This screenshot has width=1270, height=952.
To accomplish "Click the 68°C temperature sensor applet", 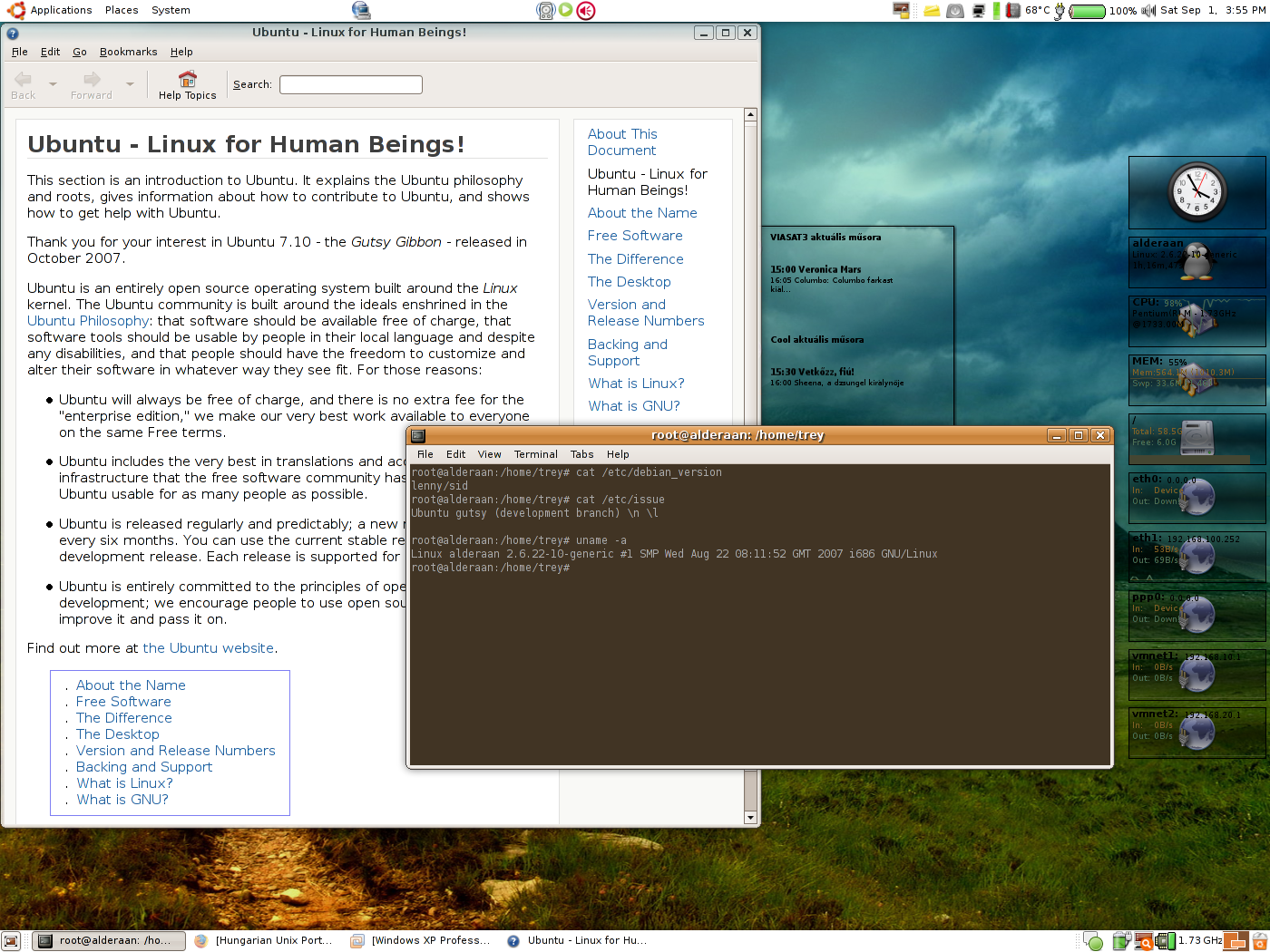I will pos(1028,11).
